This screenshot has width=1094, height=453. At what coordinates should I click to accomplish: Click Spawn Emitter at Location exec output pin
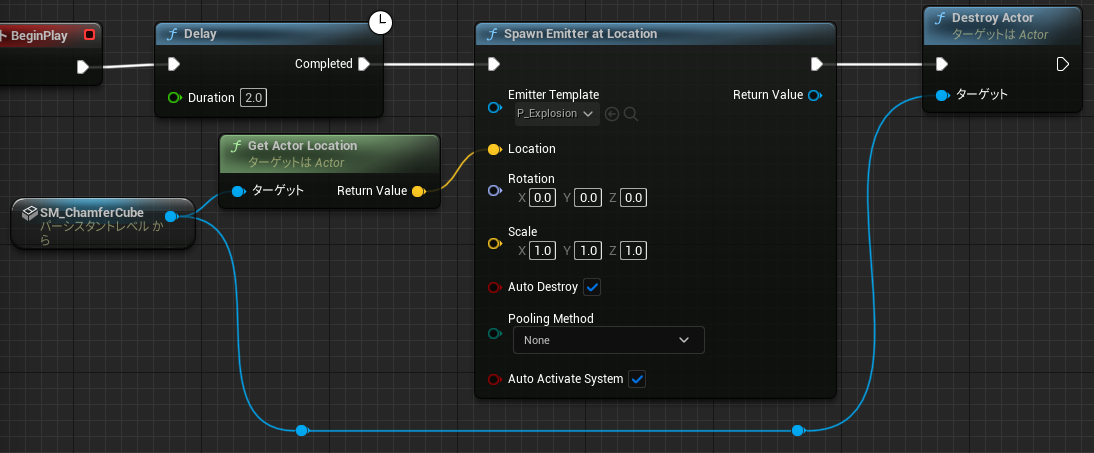(816, 64)
